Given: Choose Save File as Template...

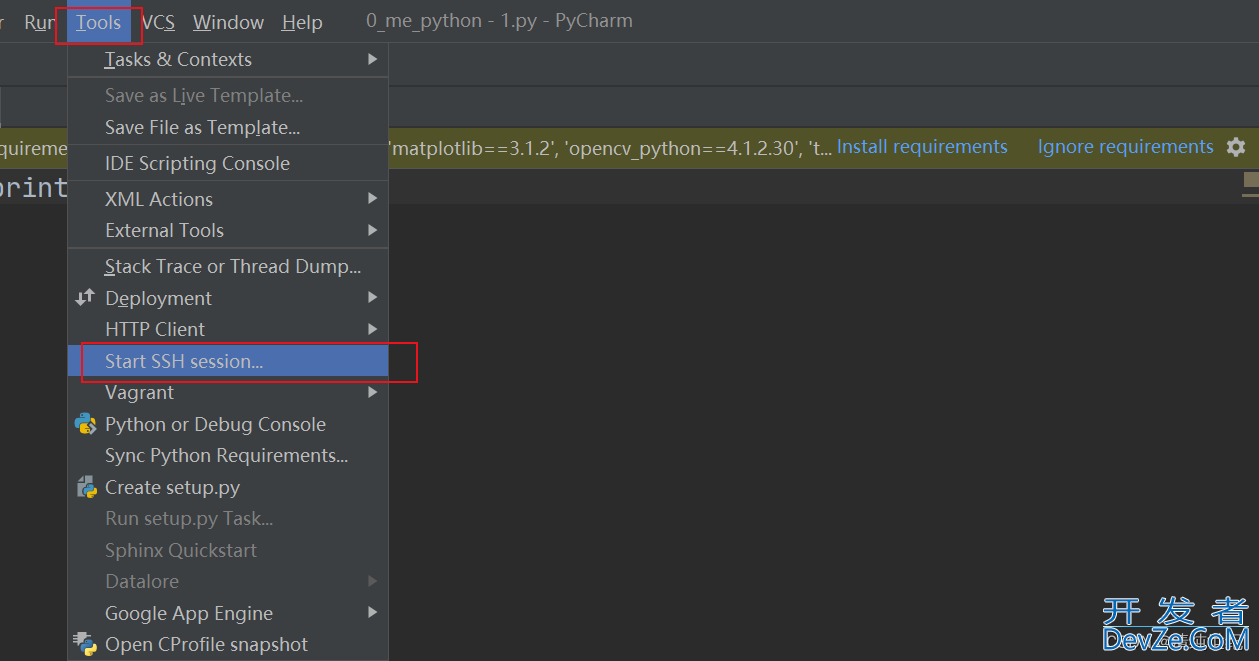Looking at the screenshot, I should (x=228, y=127).
